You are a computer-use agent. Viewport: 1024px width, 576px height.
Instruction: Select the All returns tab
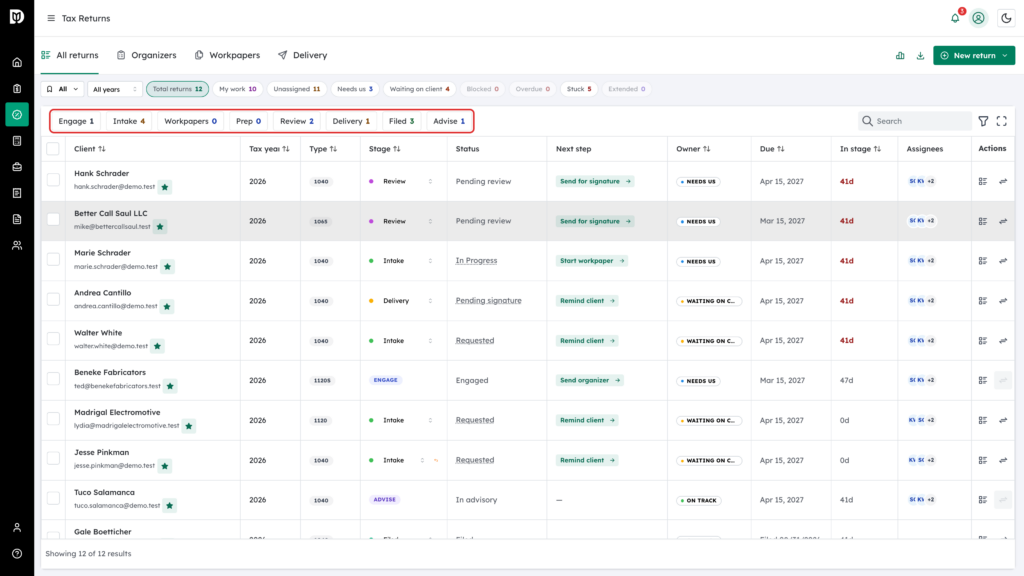click(70, 56)
